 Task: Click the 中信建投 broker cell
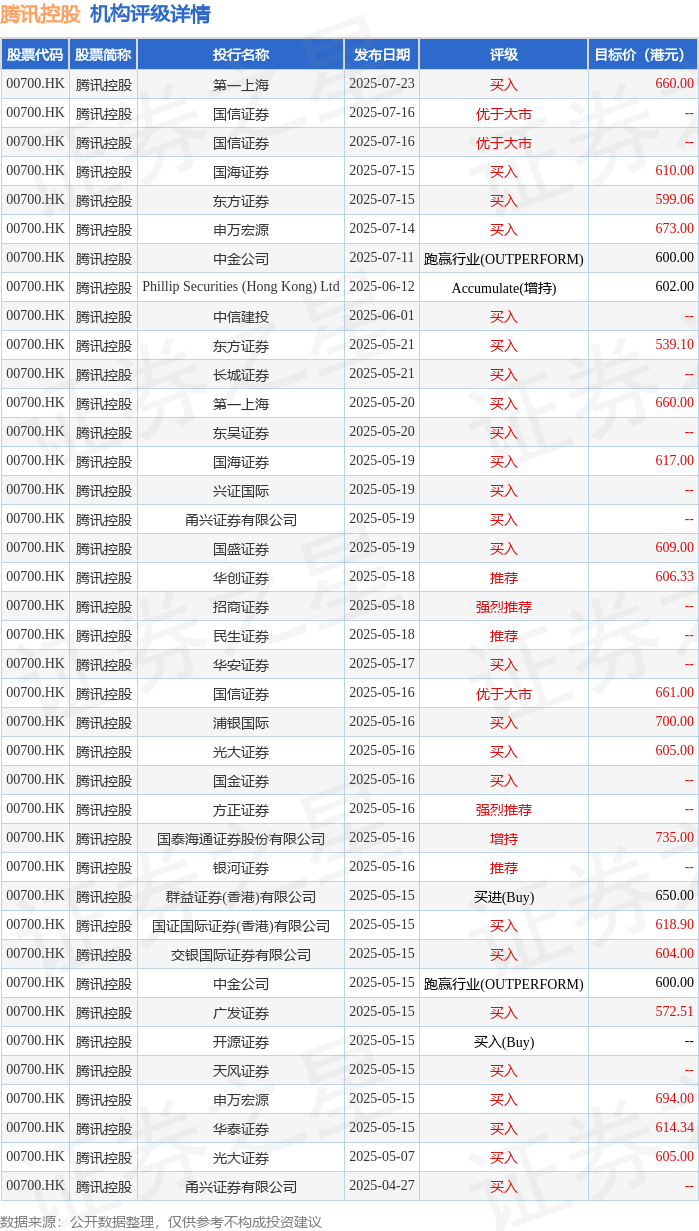click(x=241, y=317)
